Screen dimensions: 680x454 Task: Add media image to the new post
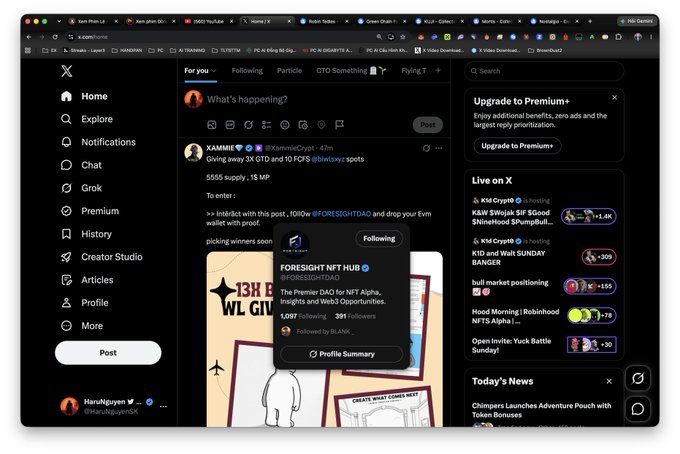tap(212, 125)
